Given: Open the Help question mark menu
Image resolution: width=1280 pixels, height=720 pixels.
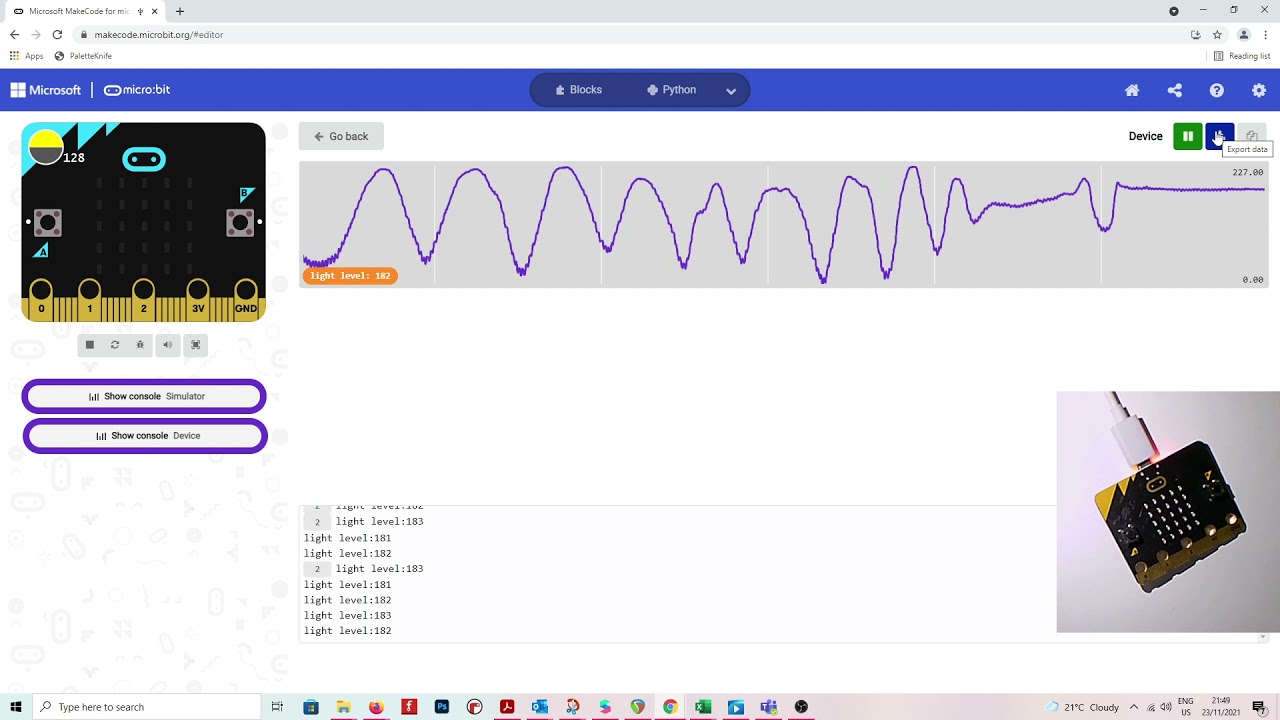Looking at the screenshot, I should click(x=1217, y=90).
